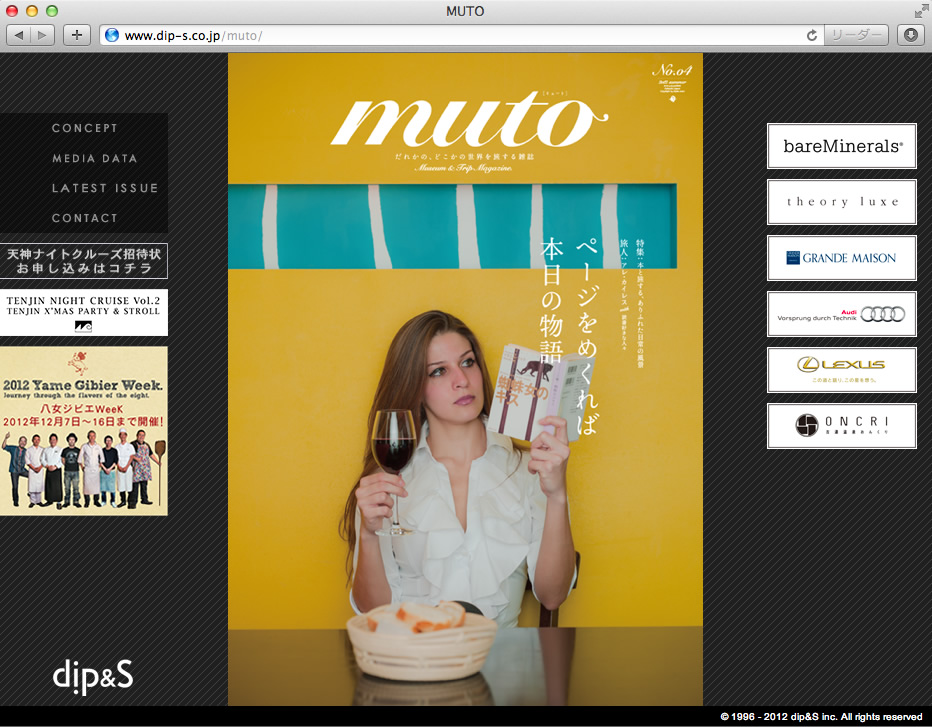The image size is (932, 727).
Task: Click the dip&S logo at bottom left
Action: click(x=93, y=676)
